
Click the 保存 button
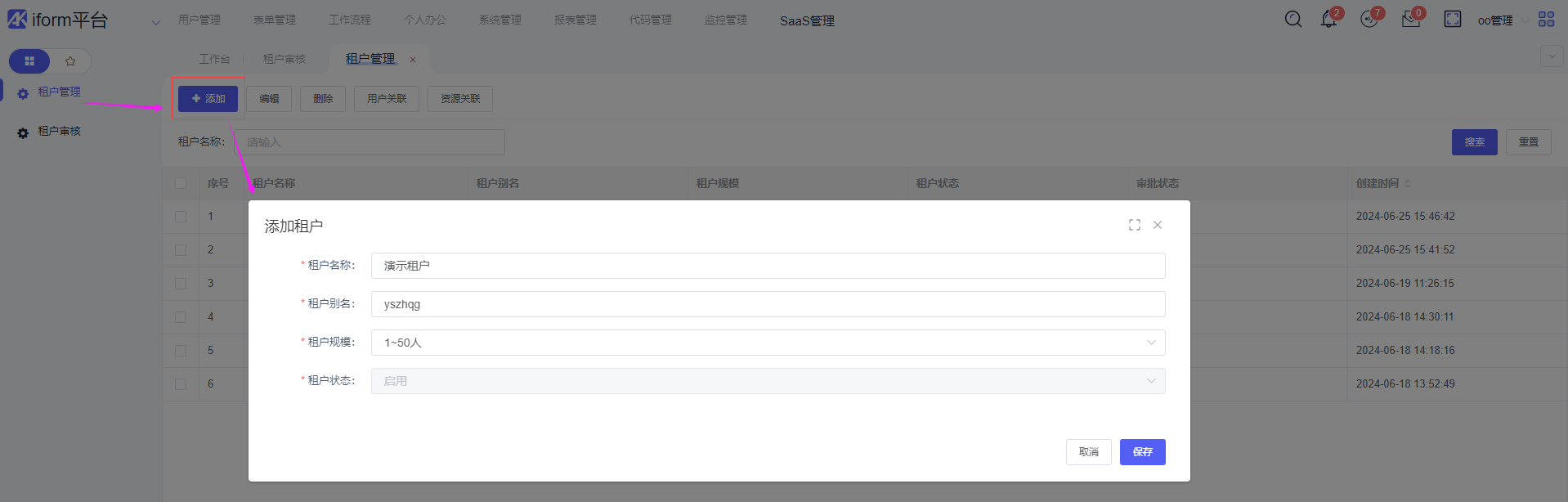pyautogui.click(x=1142, y=452)
